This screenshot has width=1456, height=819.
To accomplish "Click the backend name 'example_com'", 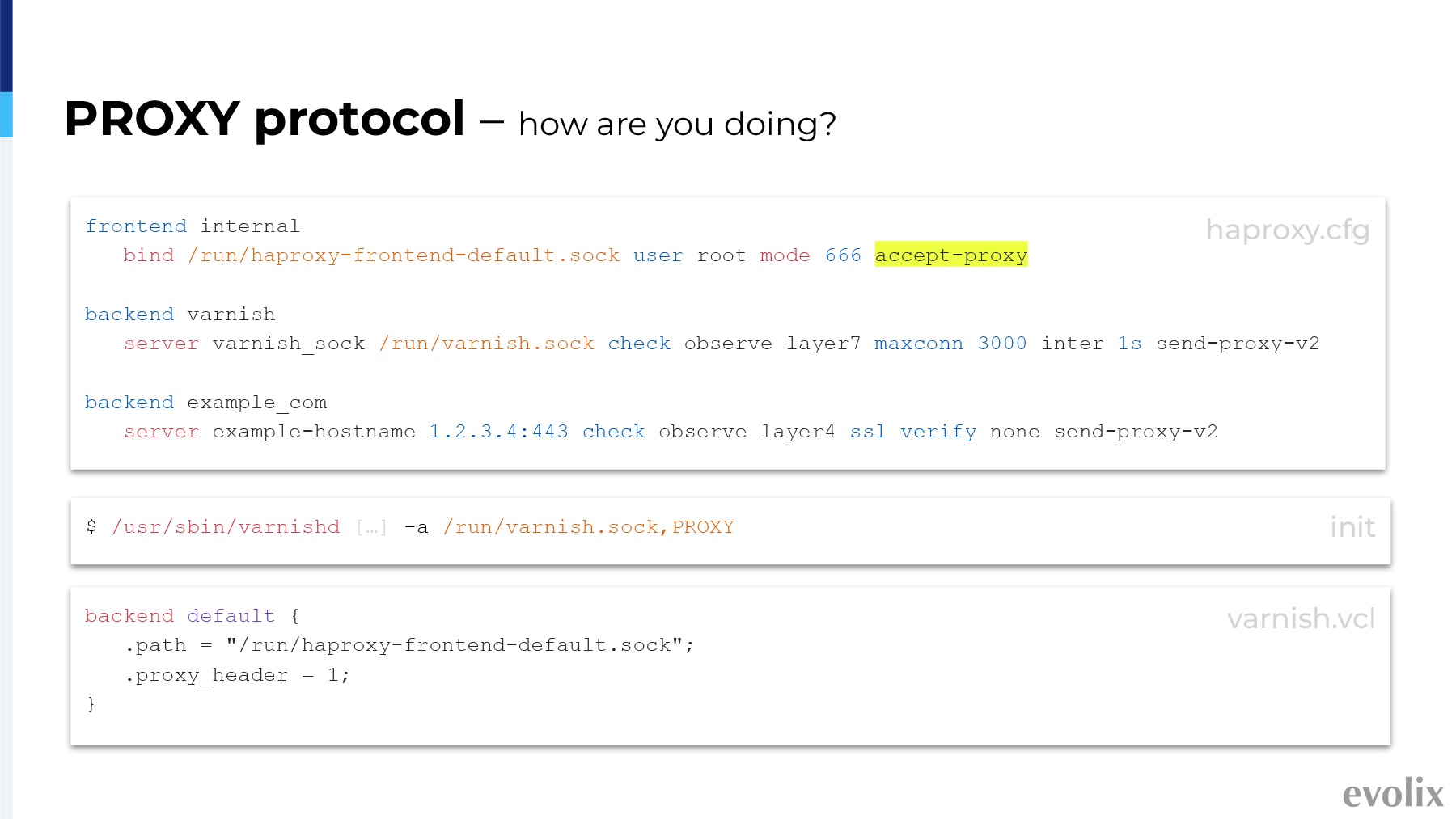I will click(257, 403).
